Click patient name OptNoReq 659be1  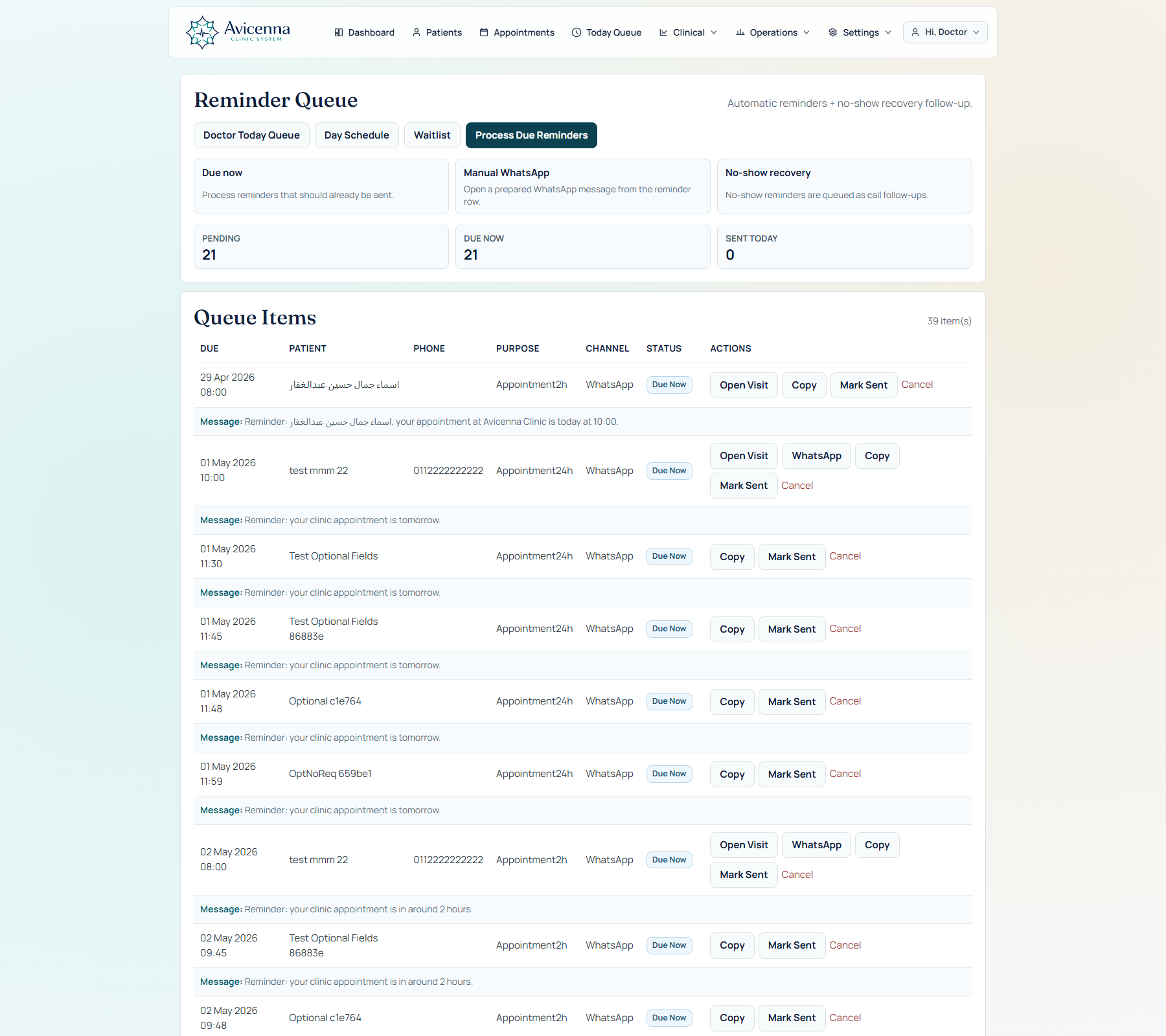pos(330,774)
